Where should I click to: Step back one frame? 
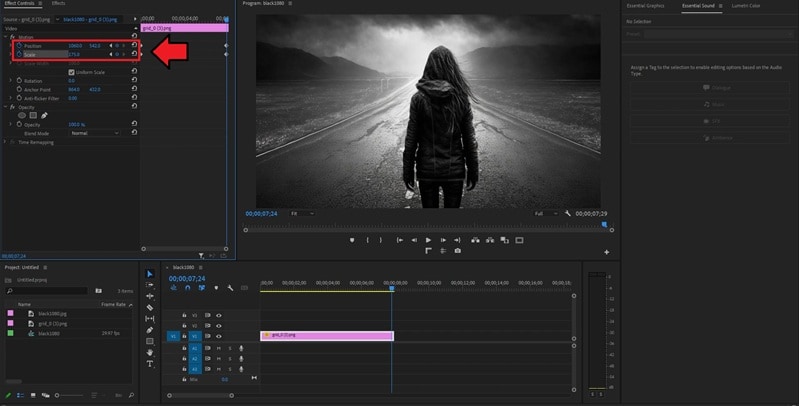(414, 240)
